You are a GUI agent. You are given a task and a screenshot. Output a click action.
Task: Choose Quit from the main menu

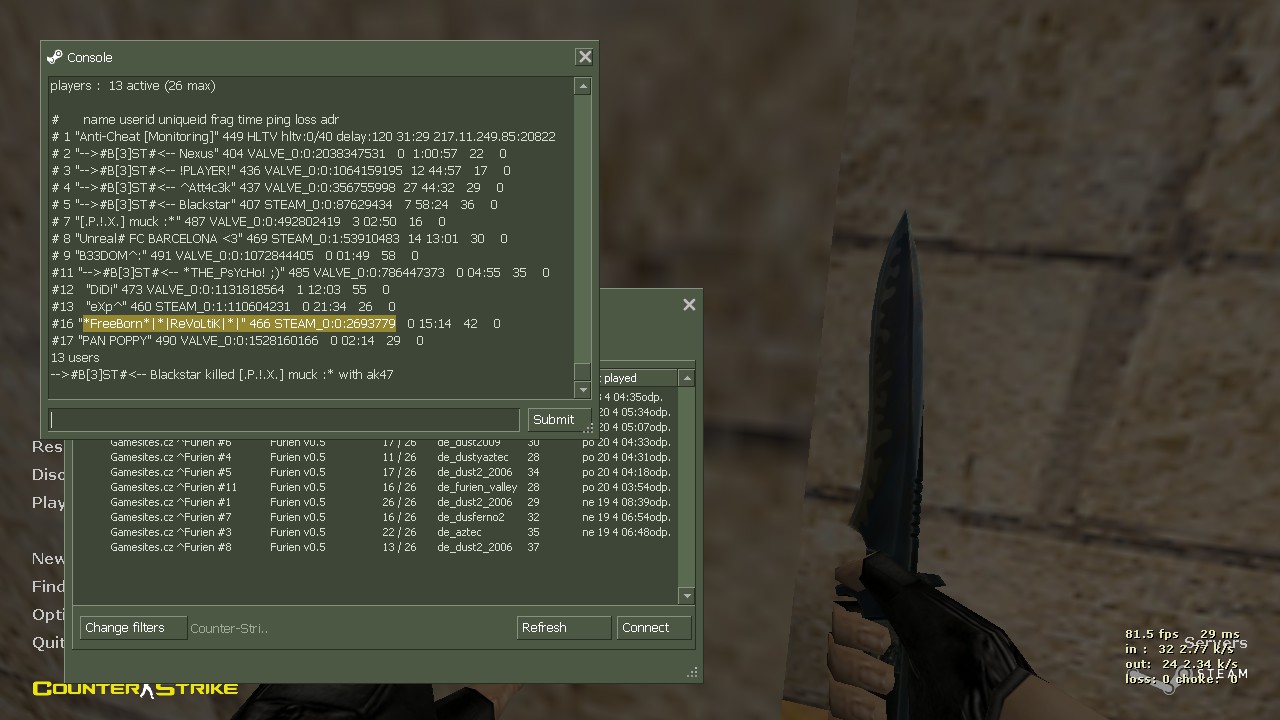[x=48, y=642]
